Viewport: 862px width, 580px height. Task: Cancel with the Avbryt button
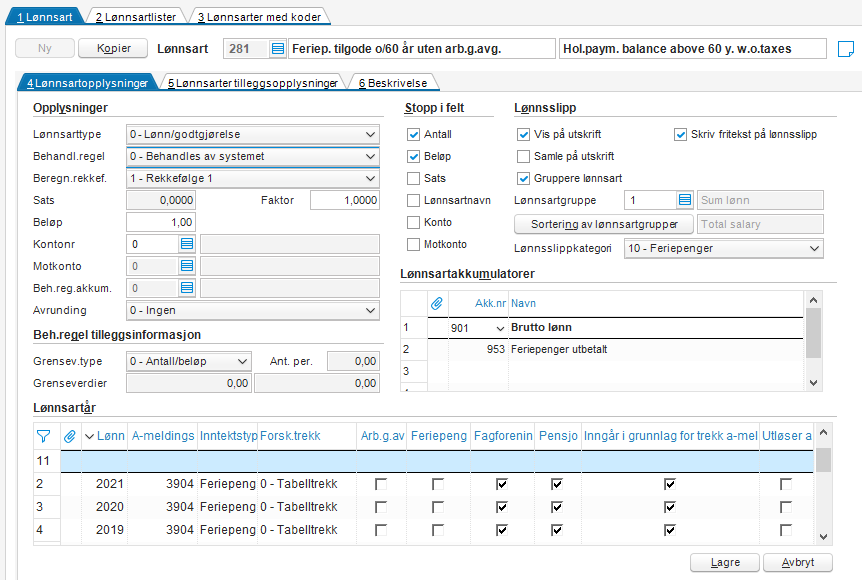pos(798,562)
